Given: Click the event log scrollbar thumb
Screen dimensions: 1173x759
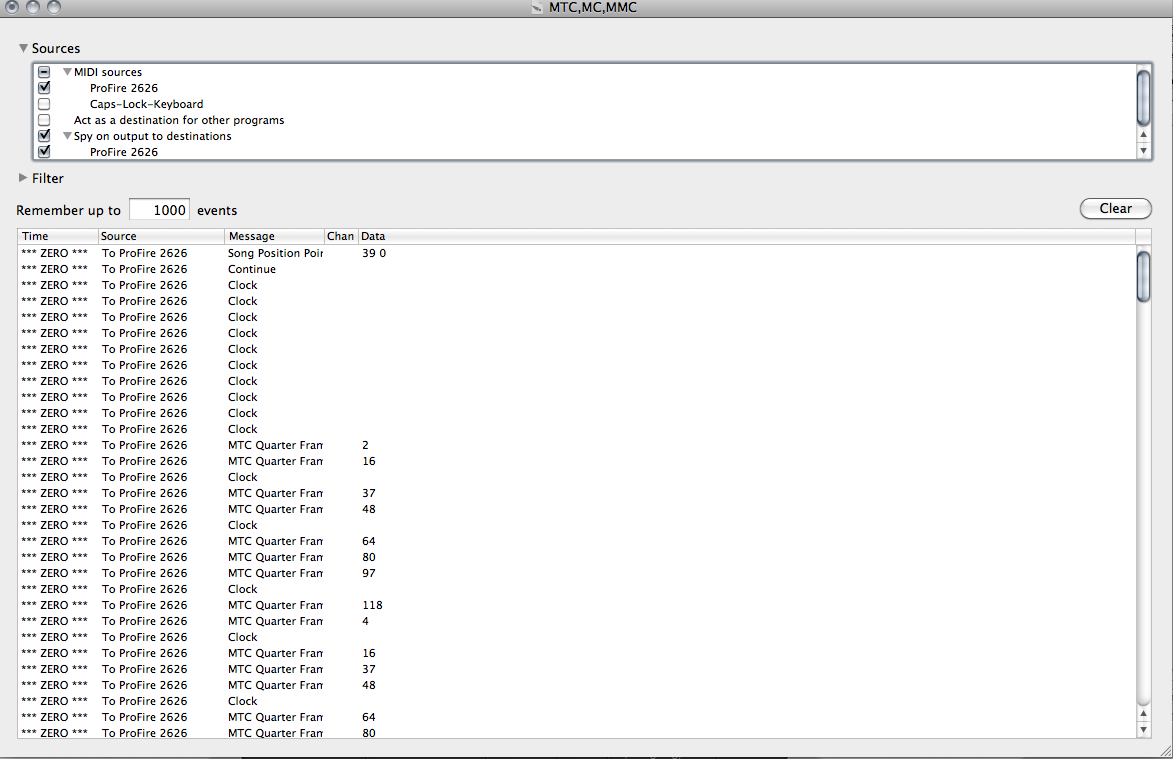Looking at the screenshot, I should pyautogui.click(x=1143, y=277).
